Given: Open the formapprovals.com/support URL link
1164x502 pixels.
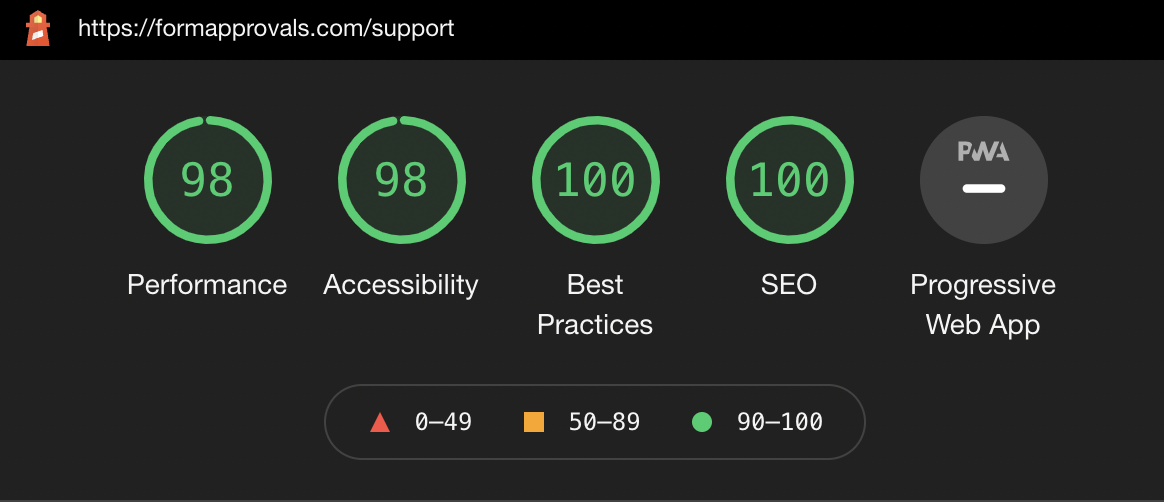Looking at the screenshot, I should (x=266, y=28).
